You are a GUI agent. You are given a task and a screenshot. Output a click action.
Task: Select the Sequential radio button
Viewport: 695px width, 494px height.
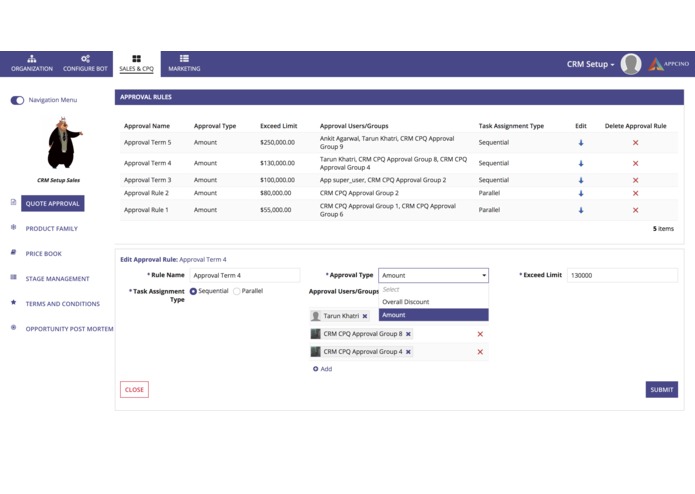point(193,292)
